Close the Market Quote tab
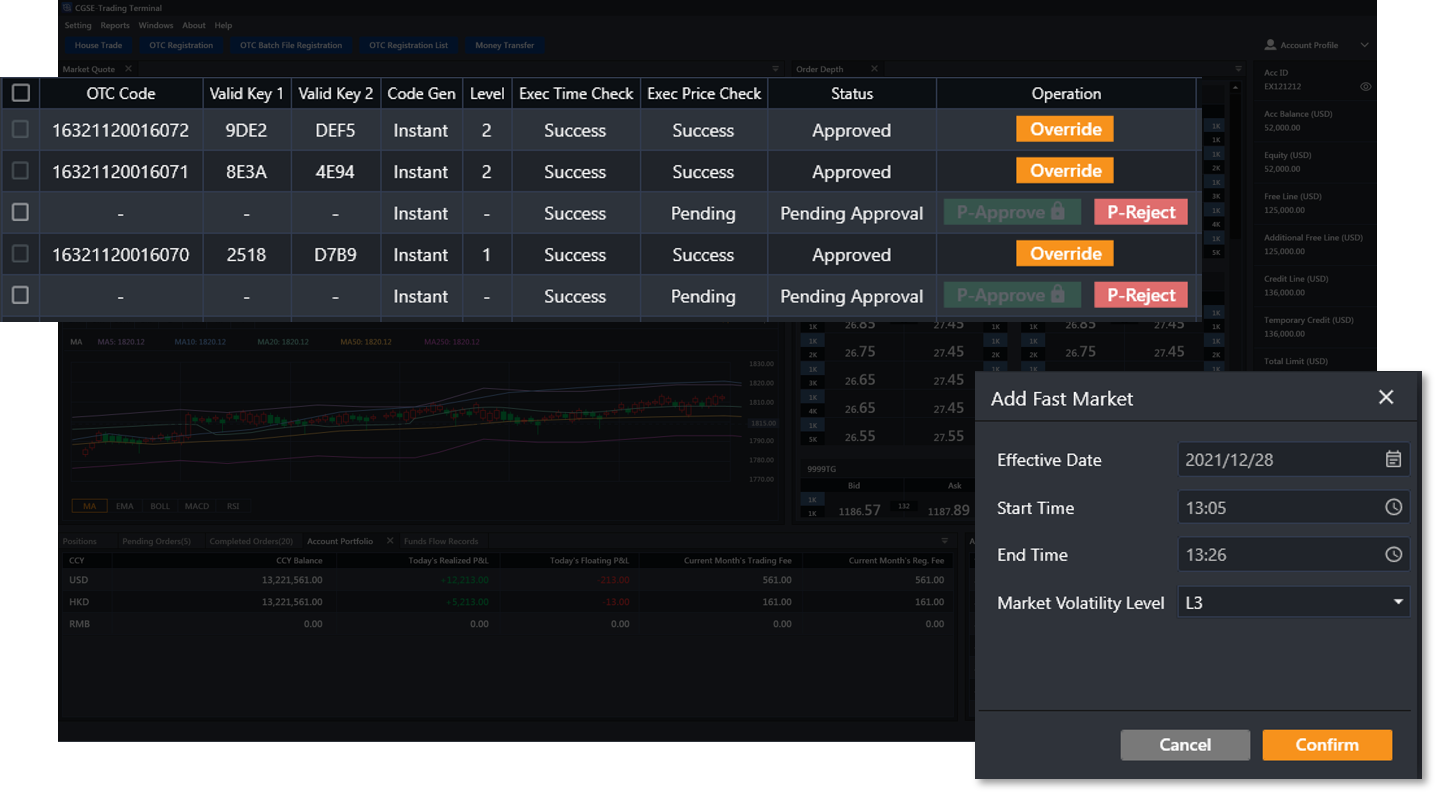Image resolution: width=1435 pixels, height=792 pixels. (129, 69)
